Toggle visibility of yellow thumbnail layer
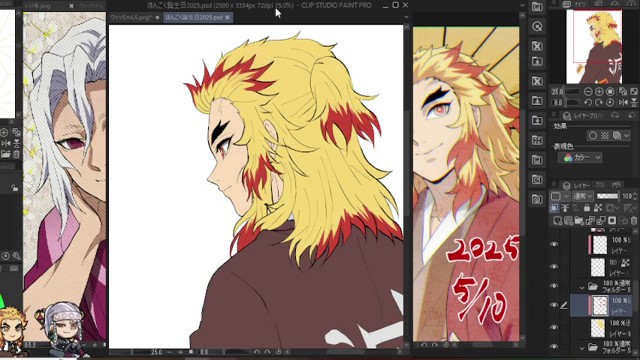This screenshot has height=360, width=640. tap(554, 327)
